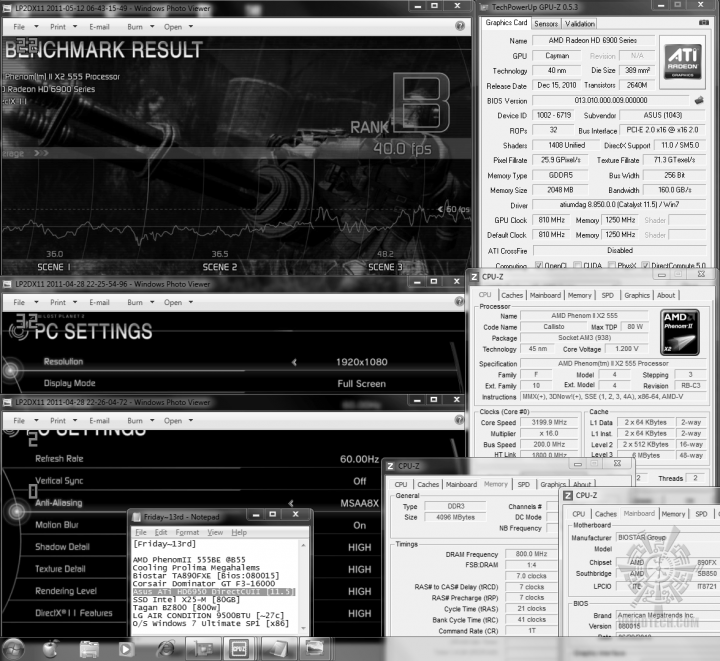Click the BIOS Version field in GPU-Z
720x661 pixels.
(611, 100)
